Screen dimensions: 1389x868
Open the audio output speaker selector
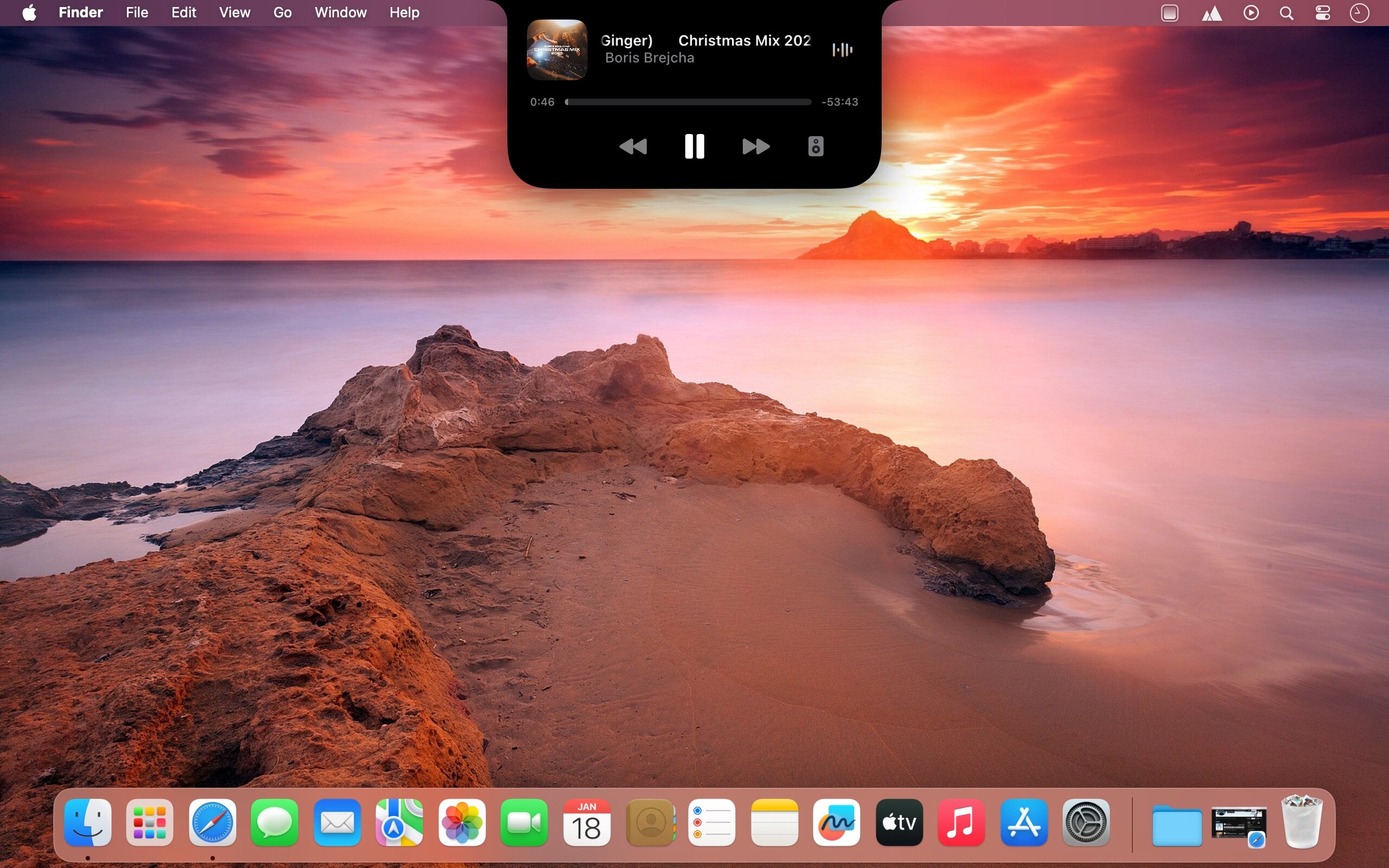[815, 146]
